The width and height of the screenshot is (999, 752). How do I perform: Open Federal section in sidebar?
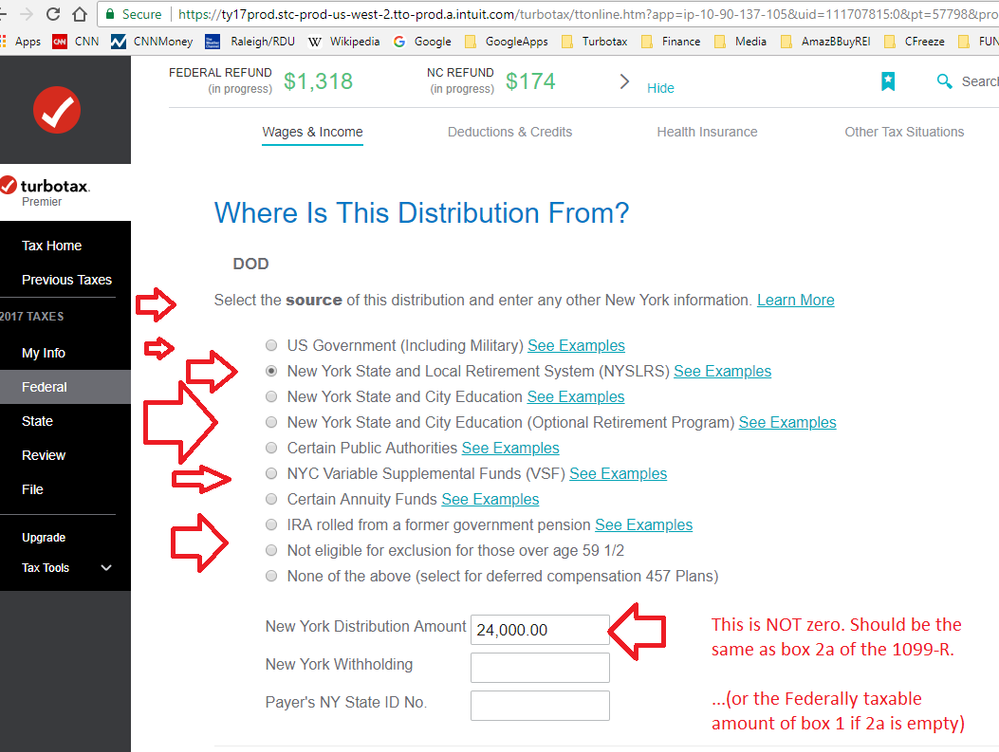click(x=44, y=387)
